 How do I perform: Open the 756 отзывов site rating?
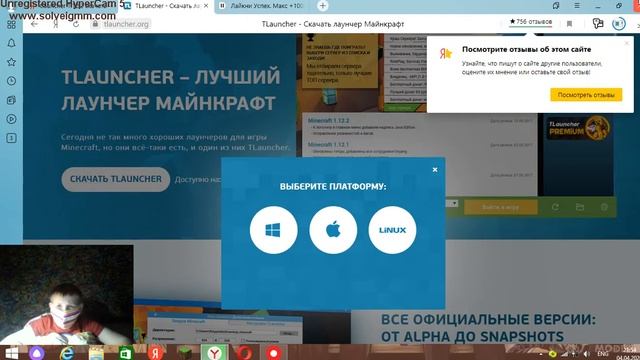[x=531, y=22]
